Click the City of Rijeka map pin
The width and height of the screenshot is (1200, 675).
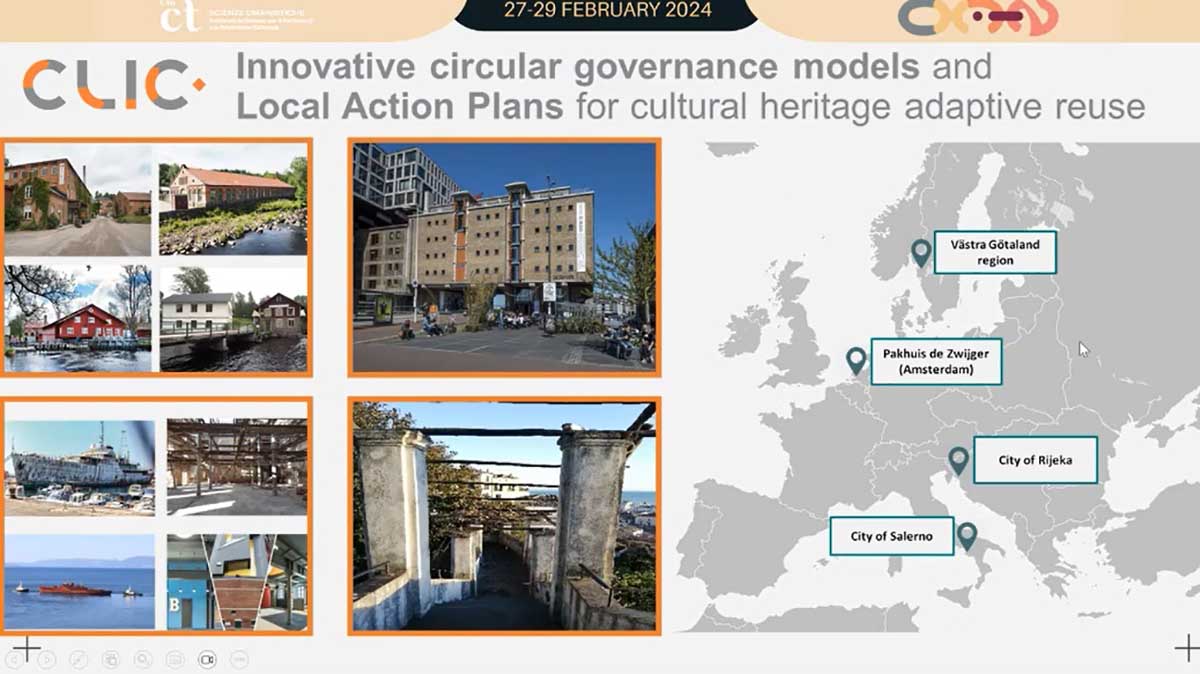(x=959, y=461)
